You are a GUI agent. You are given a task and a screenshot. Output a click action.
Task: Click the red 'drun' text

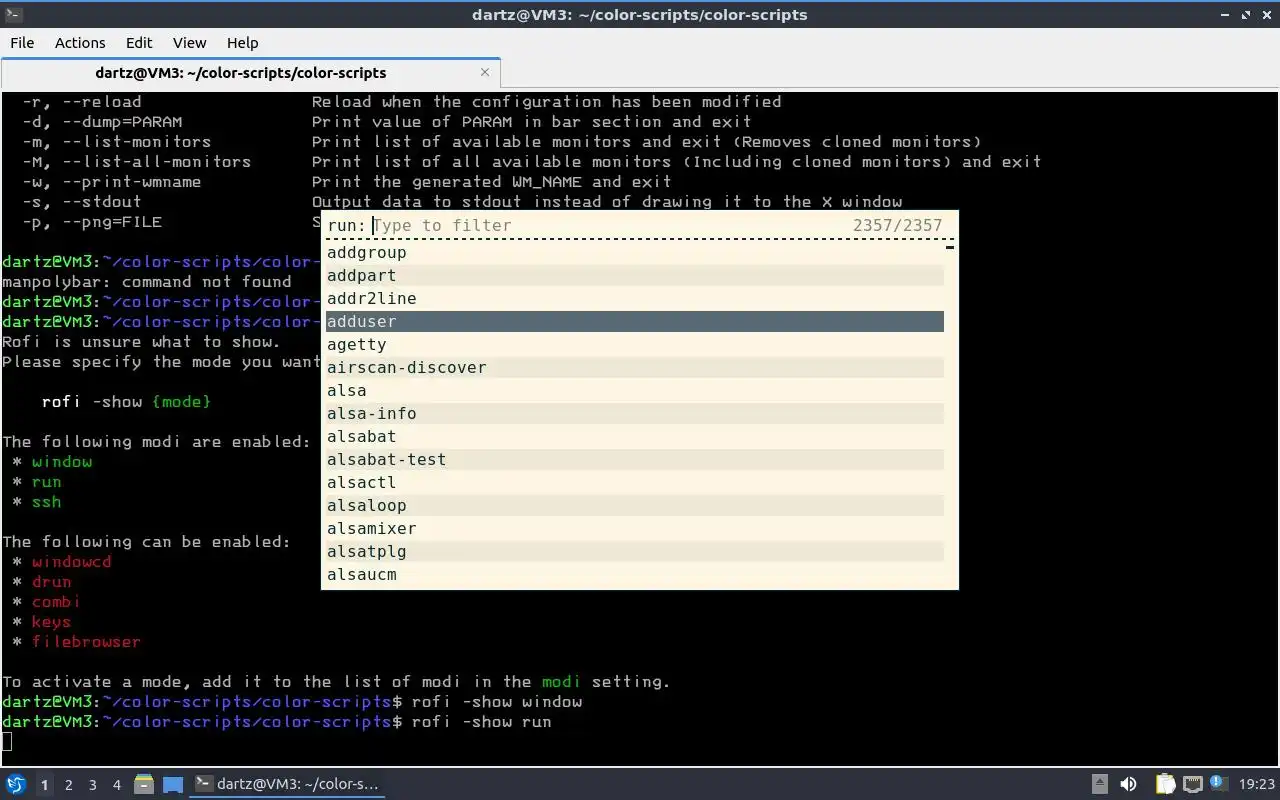click(x=51, y=582)
